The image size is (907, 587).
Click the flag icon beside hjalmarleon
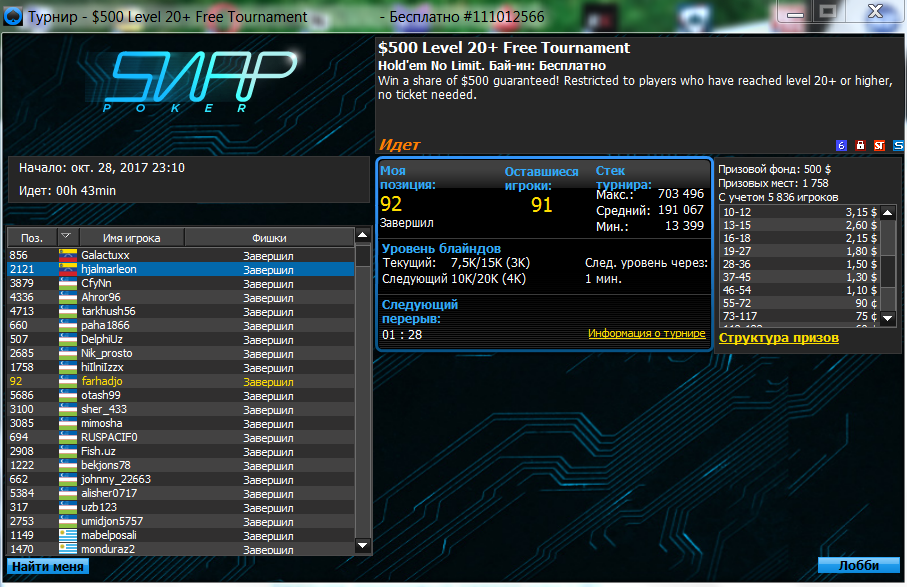(68, 269)
